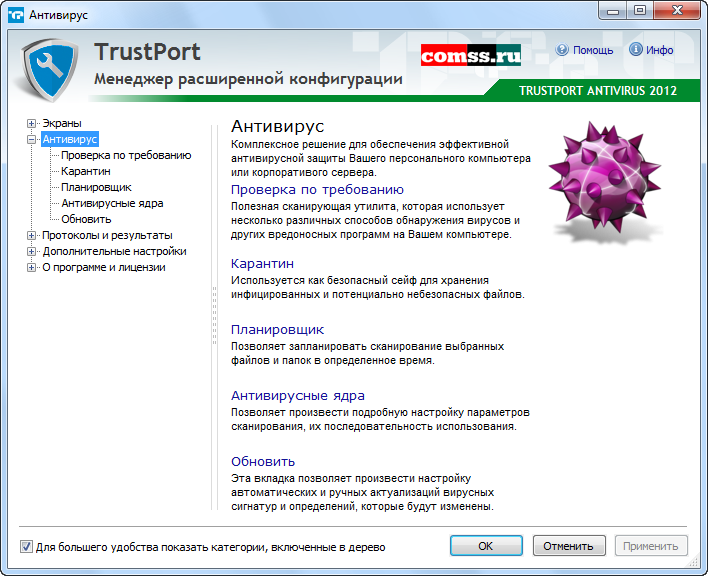Viewport: 708px width, 576px height.
Task: Minimize the Антивирус window
Action: click(x=613, y=11)
